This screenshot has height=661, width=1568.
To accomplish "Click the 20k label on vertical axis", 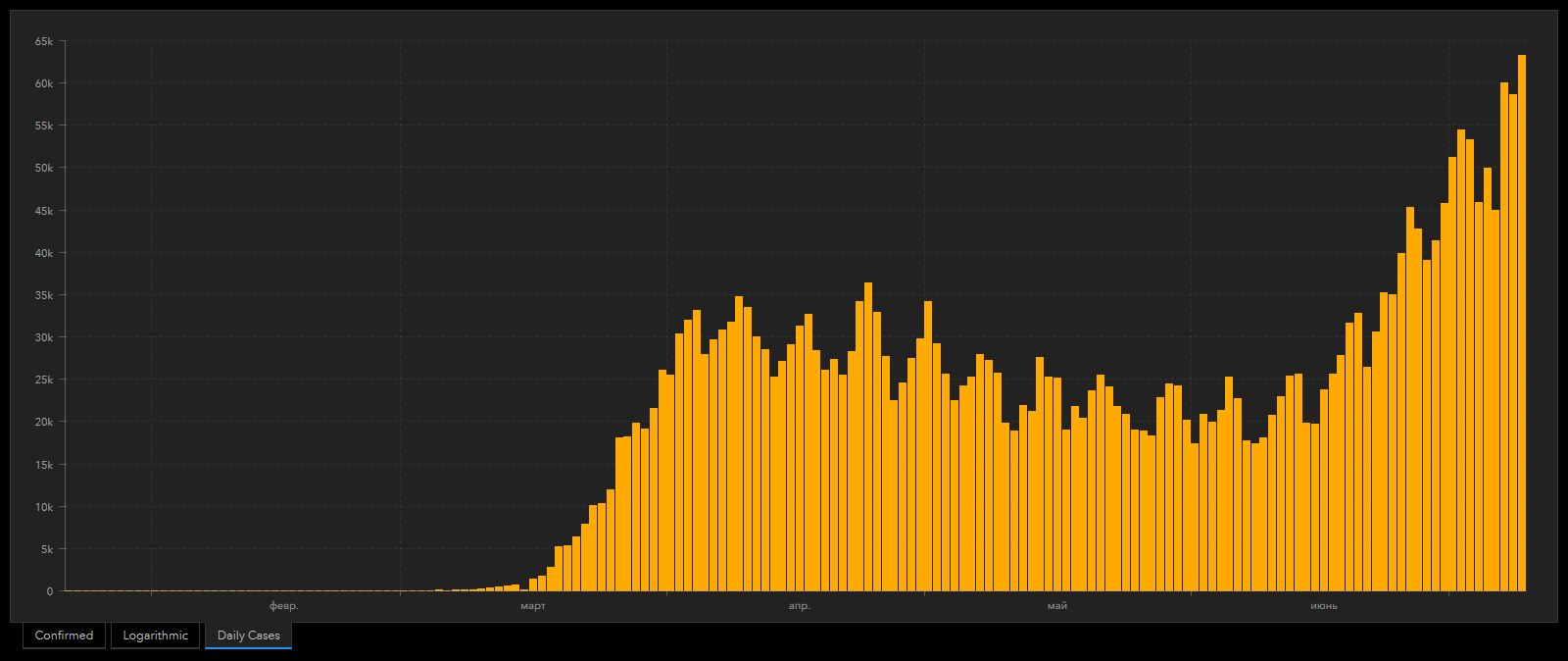I will [44, 422].
